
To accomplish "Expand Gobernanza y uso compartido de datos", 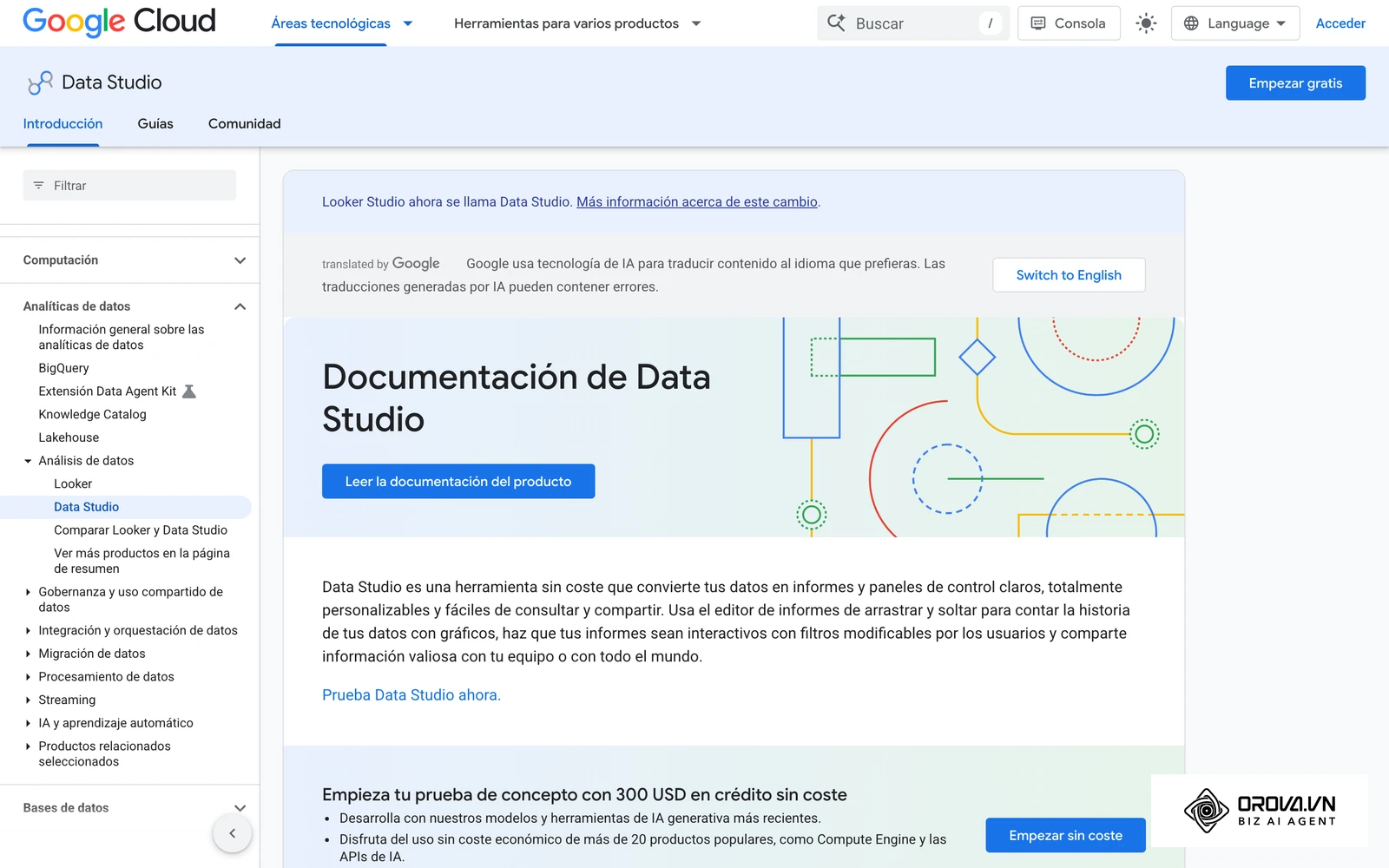I will pyautogui.click(x=28, y=592).
